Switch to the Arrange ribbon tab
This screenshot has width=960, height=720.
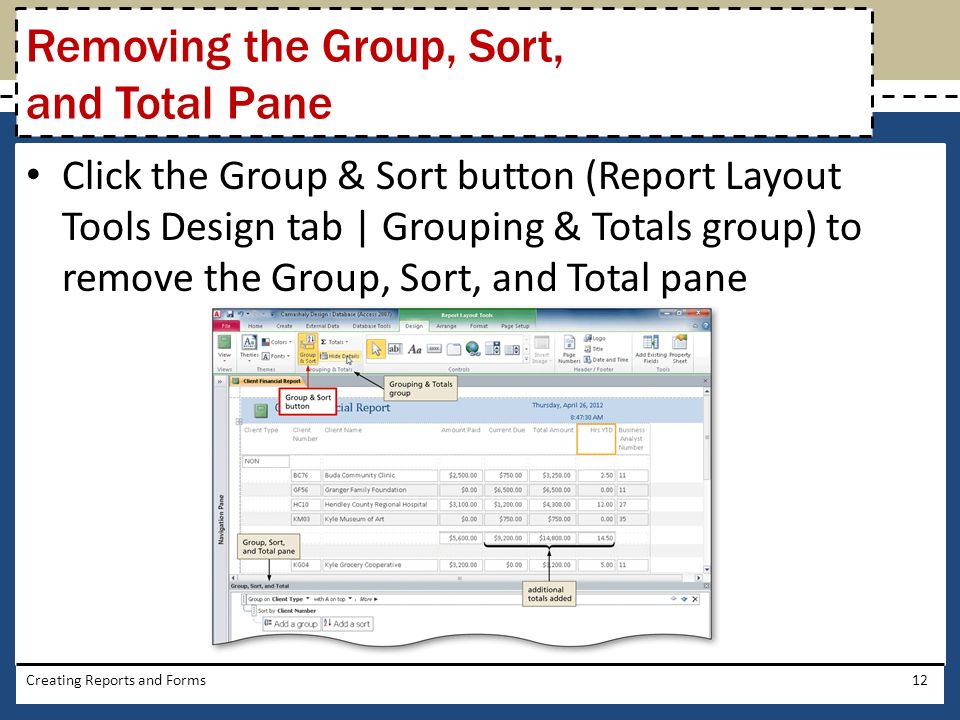pyautogui.click(x=446, y=326)
